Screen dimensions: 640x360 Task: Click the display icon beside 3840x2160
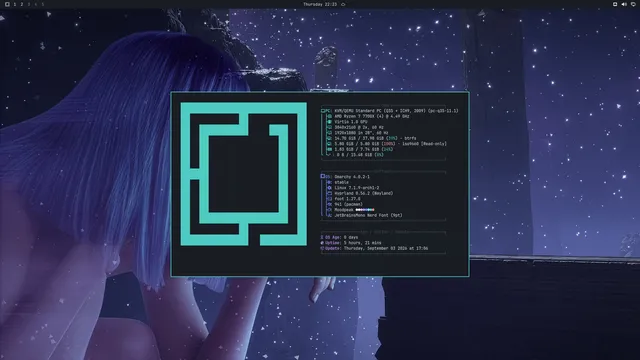point(329,127)
